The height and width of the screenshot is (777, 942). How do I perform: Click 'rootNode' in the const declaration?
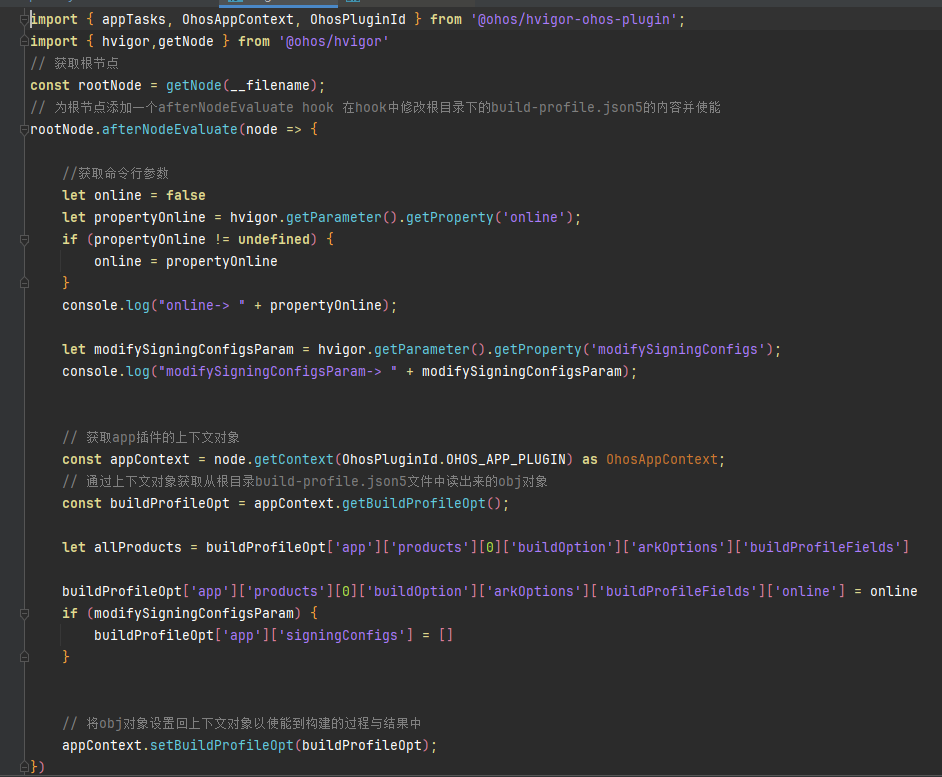pyautogui.click(x=110, y=85)
